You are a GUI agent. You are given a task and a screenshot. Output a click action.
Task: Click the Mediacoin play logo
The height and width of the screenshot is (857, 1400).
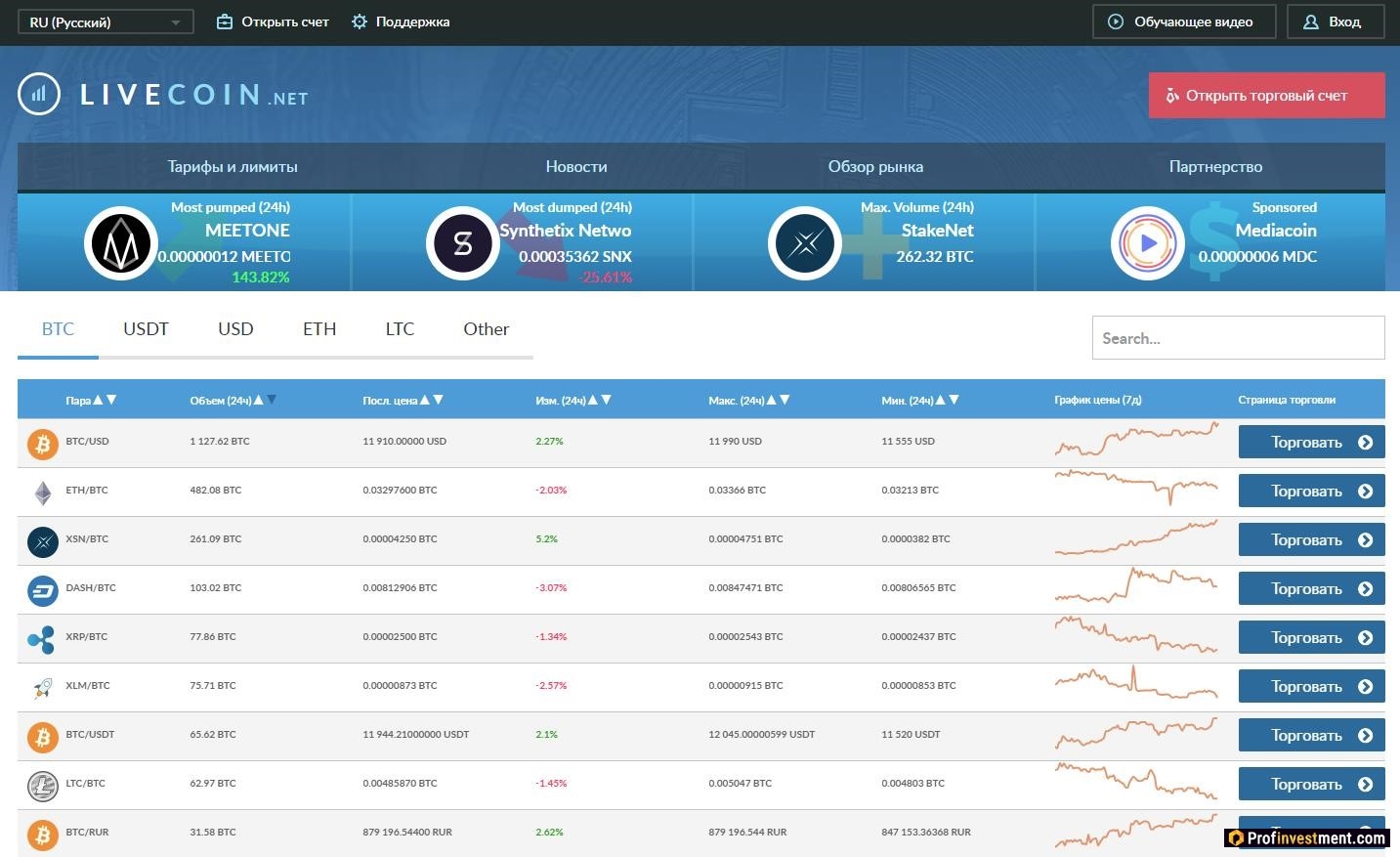click(x=1147, y=243)
